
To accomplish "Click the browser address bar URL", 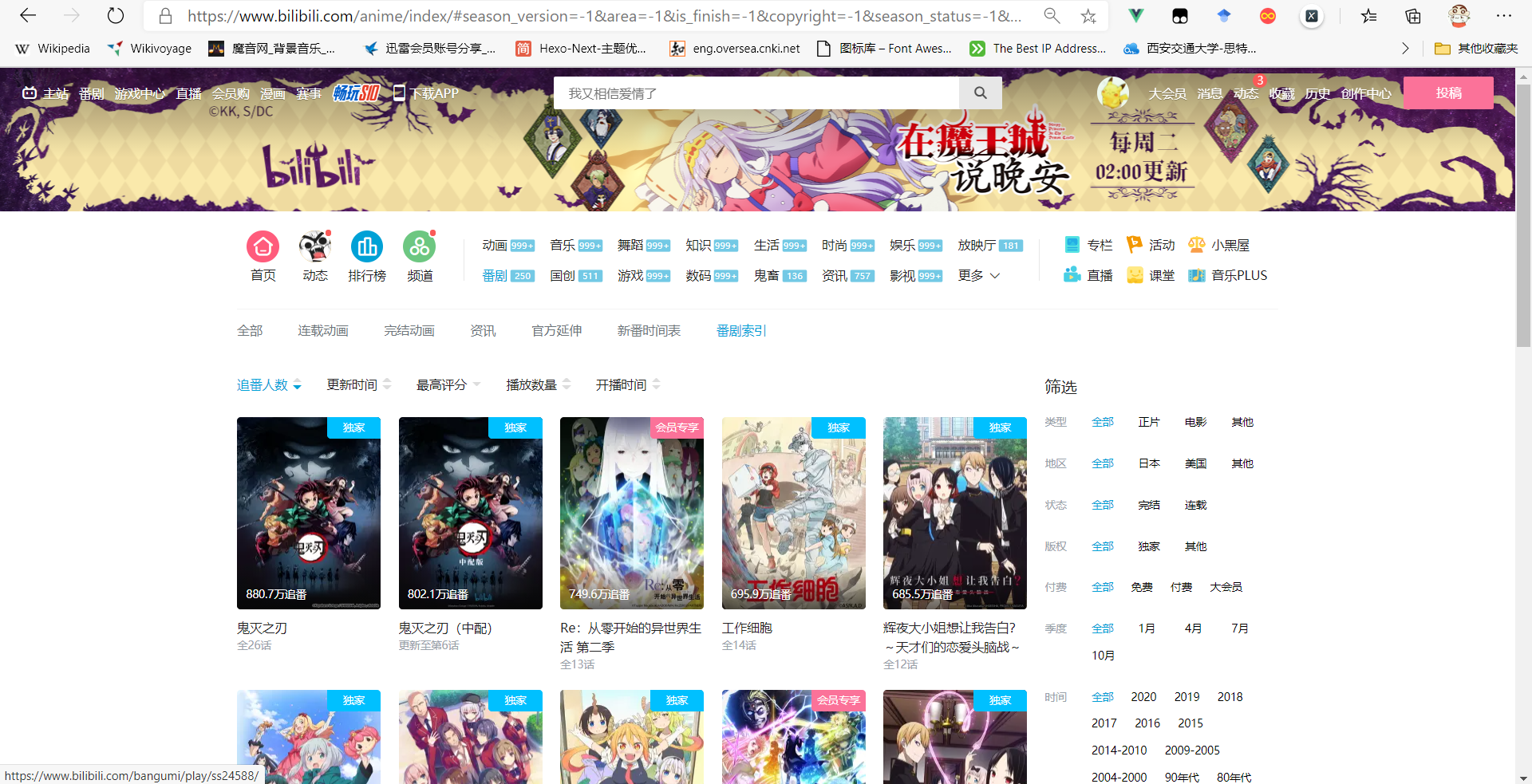I will 604,15.
